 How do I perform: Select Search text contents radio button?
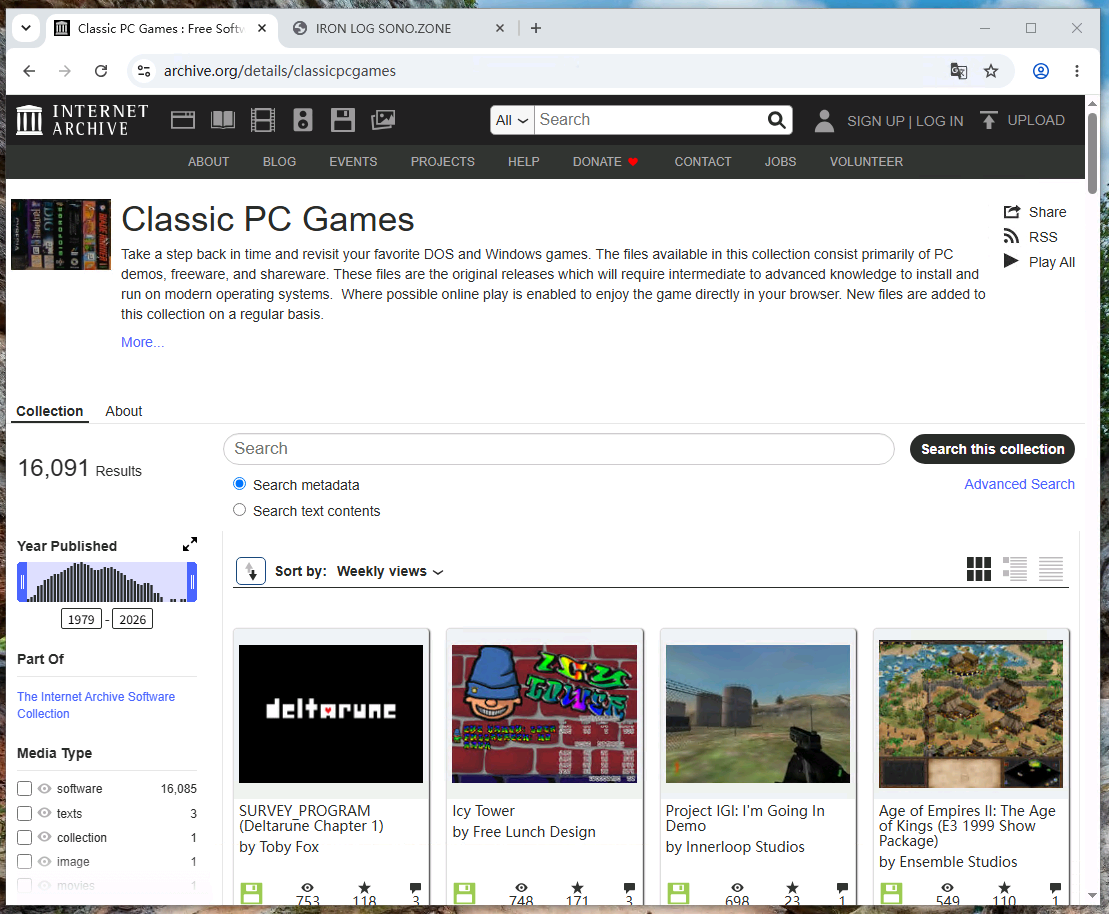240,510
